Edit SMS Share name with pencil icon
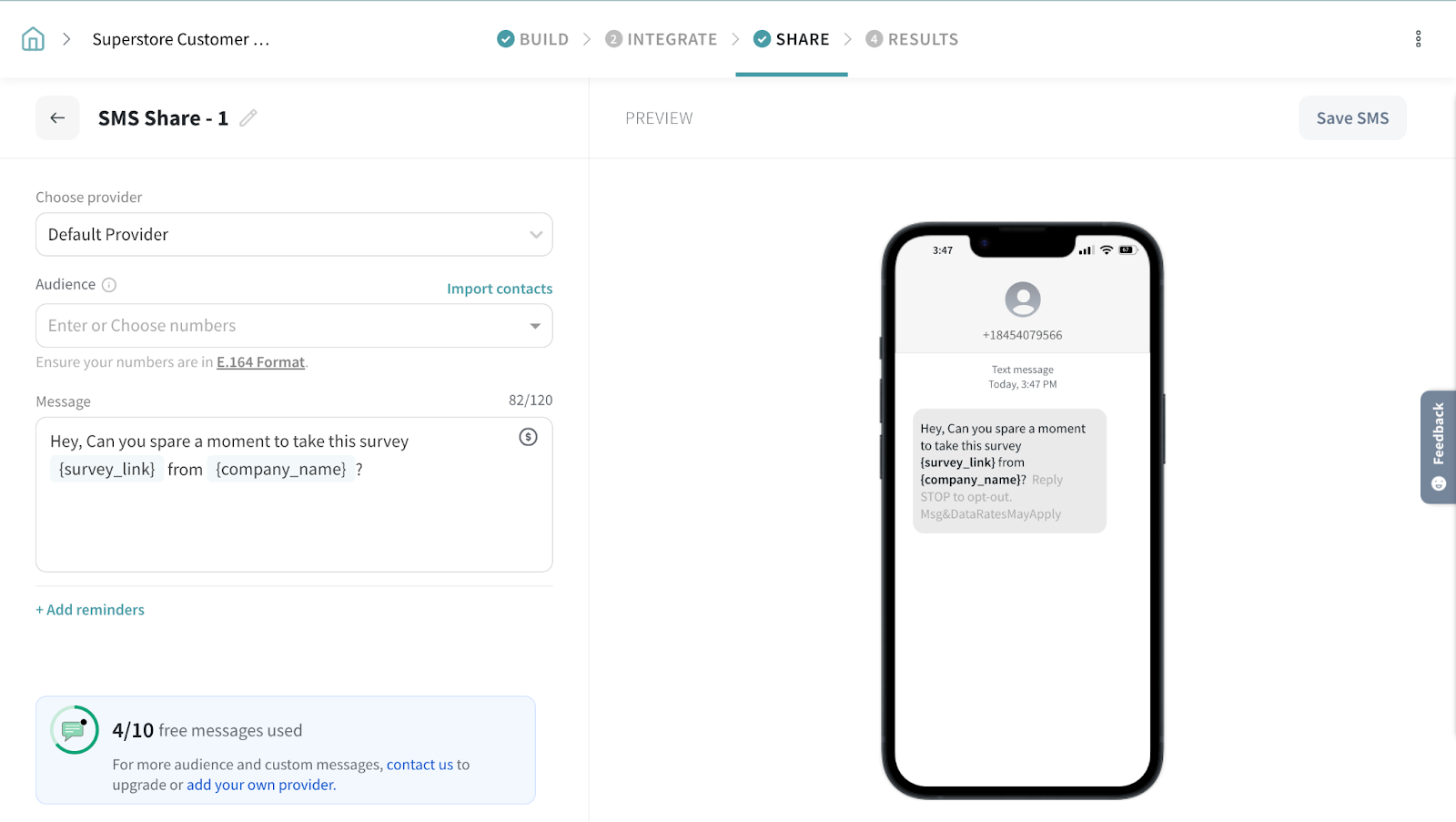This screenshot has height=822, width=1456. (248, 118)
